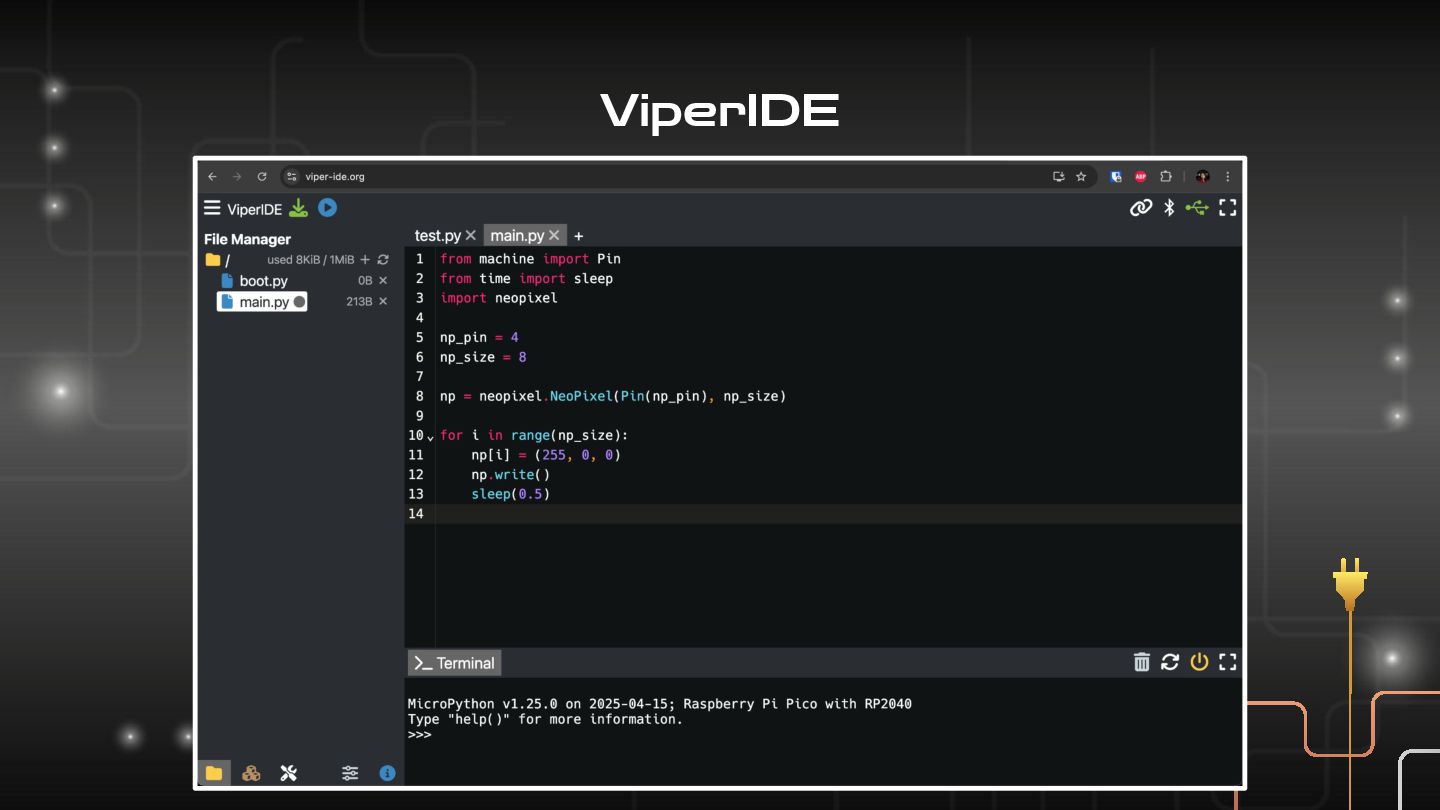Click the terminal prompt >>>
Image resolution: width=1440 pixels, height=810 pixels.
[419, 734]
